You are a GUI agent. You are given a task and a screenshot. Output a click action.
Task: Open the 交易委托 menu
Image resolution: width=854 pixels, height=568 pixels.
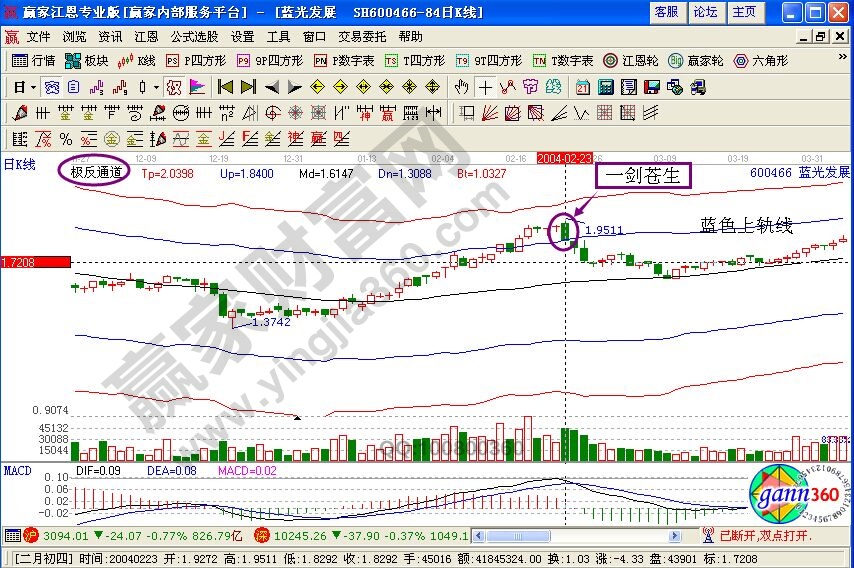click(x=362, y=36)
